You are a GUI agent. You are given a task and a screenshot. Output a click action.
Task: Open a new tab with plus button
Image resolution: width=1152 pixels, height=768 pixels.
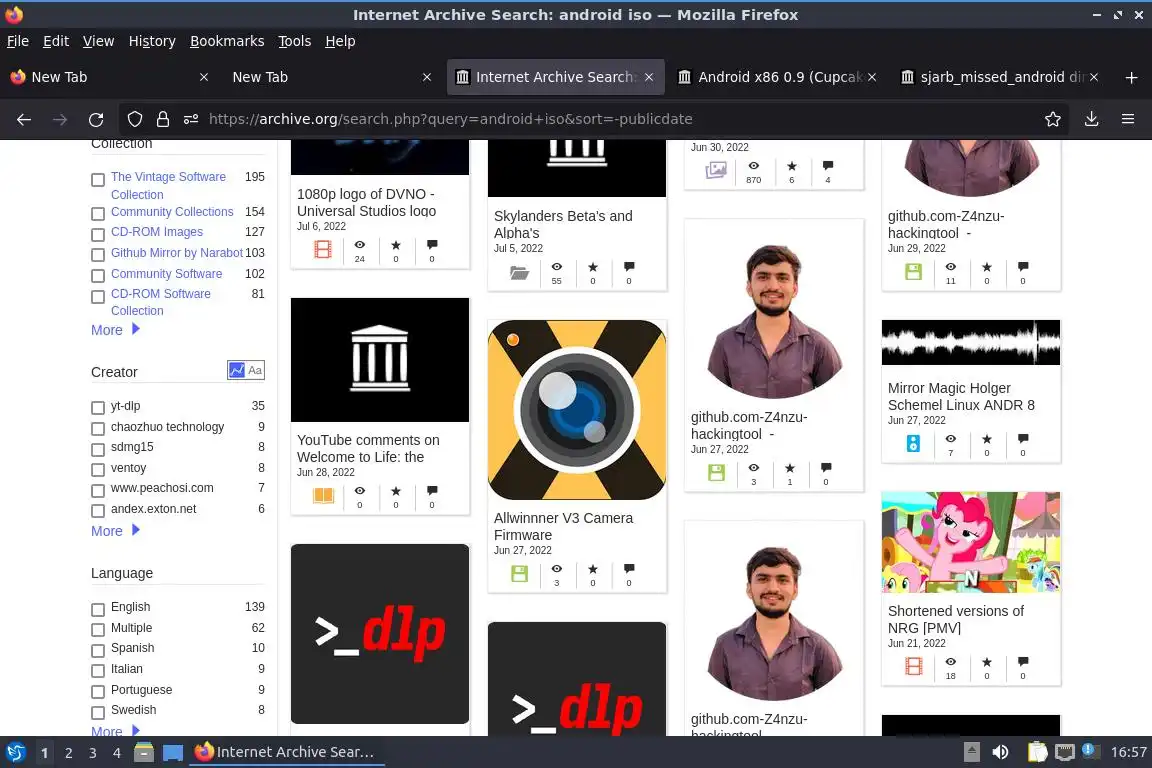pyautogui.click(x=1131, y=77)
